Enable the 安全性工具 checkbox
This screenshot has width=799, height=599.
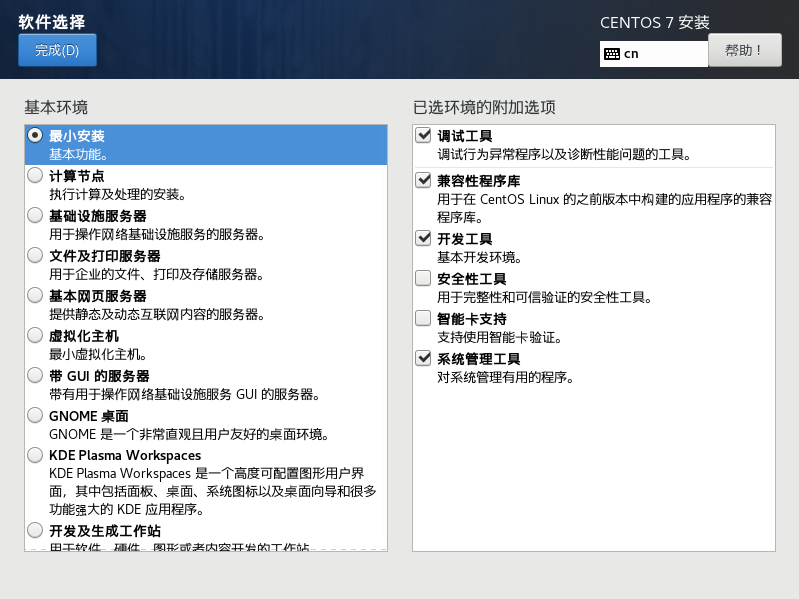click(x=423, y=278)
